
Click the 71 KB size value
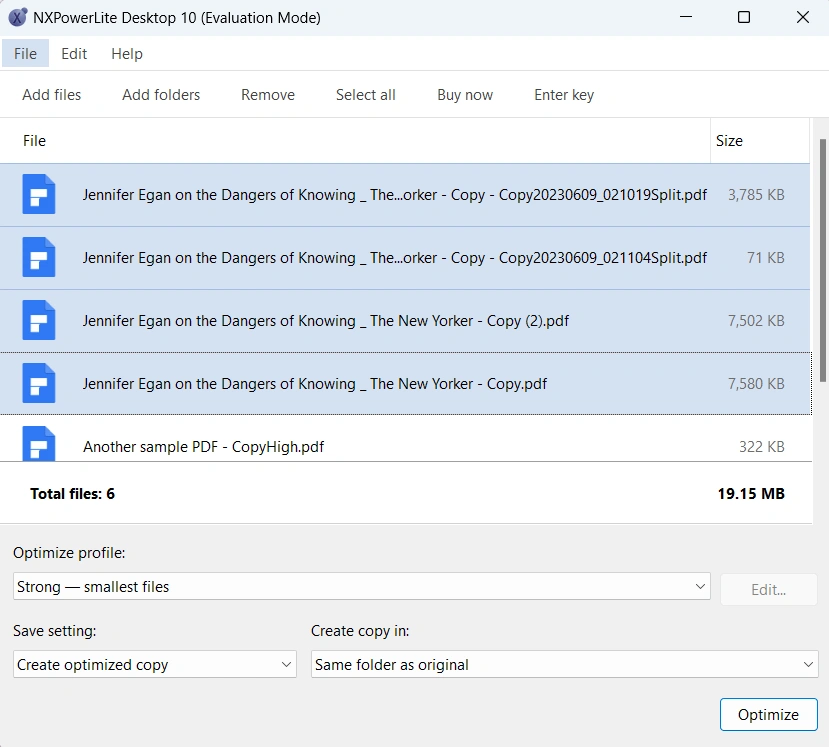click(766, 257)
